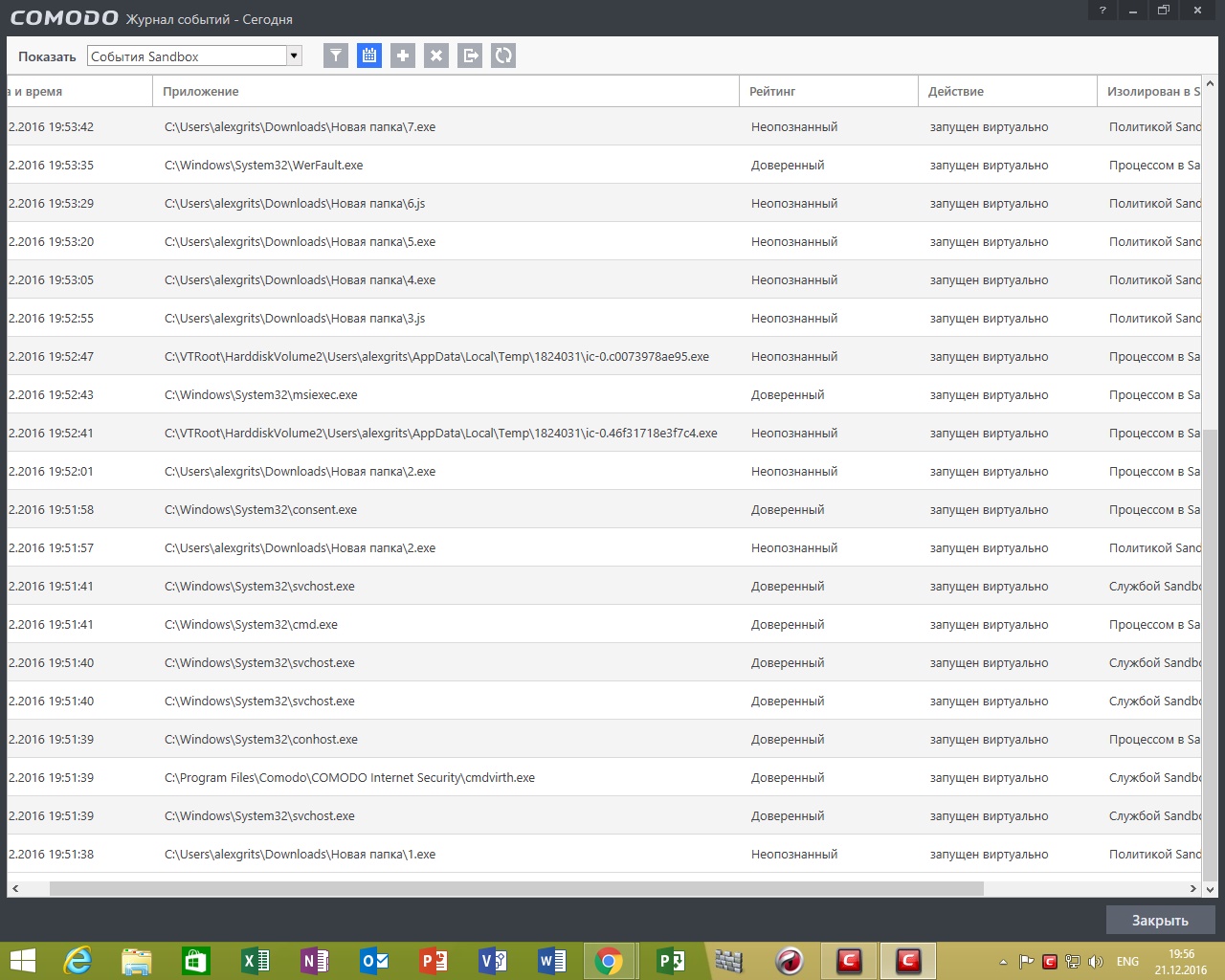Click the vertical scrollbar thumb
The image size is (1225, 980).
click(1210, 655)
